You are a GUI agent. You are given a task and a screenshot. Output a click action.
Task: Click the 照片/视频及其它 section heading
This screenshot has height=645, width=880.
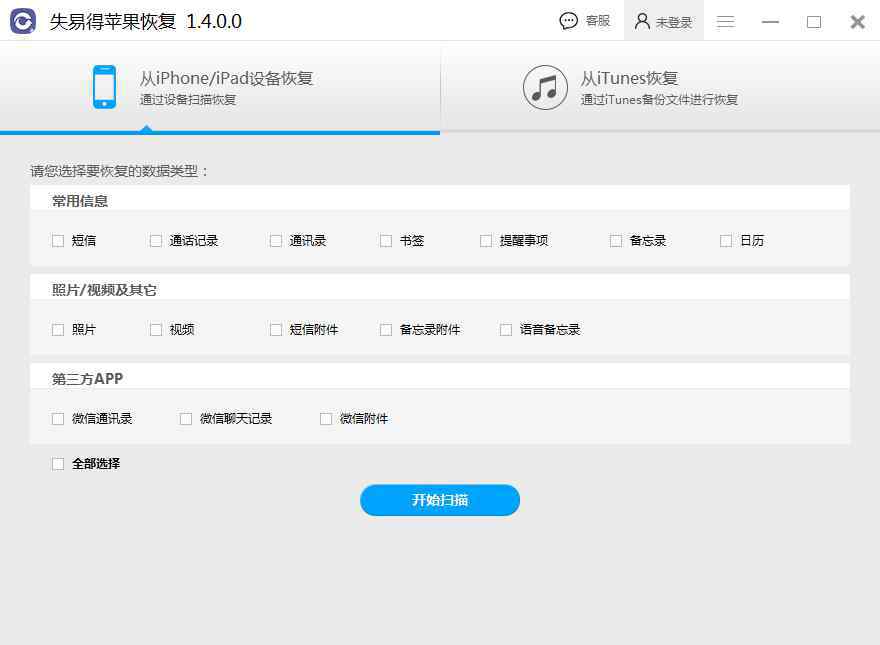pyautogui.click(x=104, y=290)
